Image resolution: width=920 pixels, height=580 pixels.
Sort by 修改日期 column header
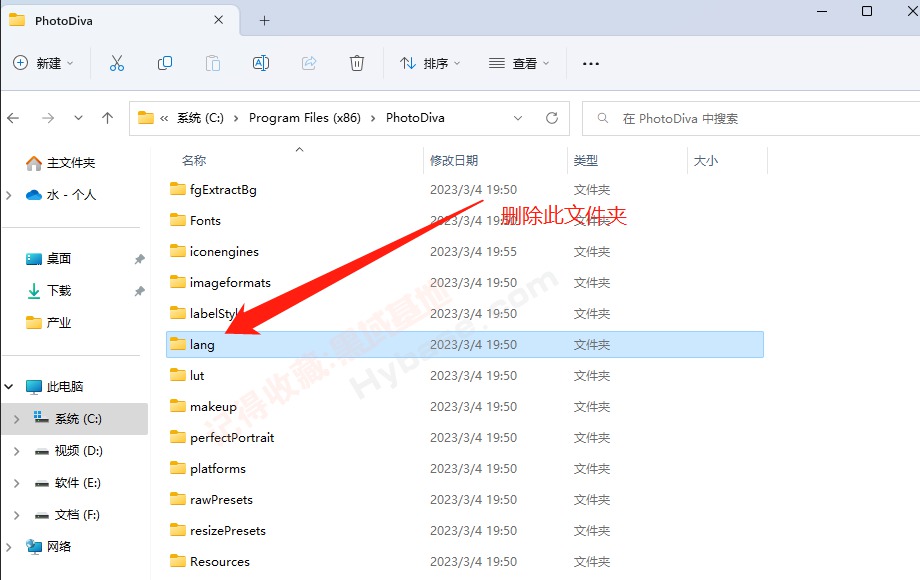coord(454,161)
